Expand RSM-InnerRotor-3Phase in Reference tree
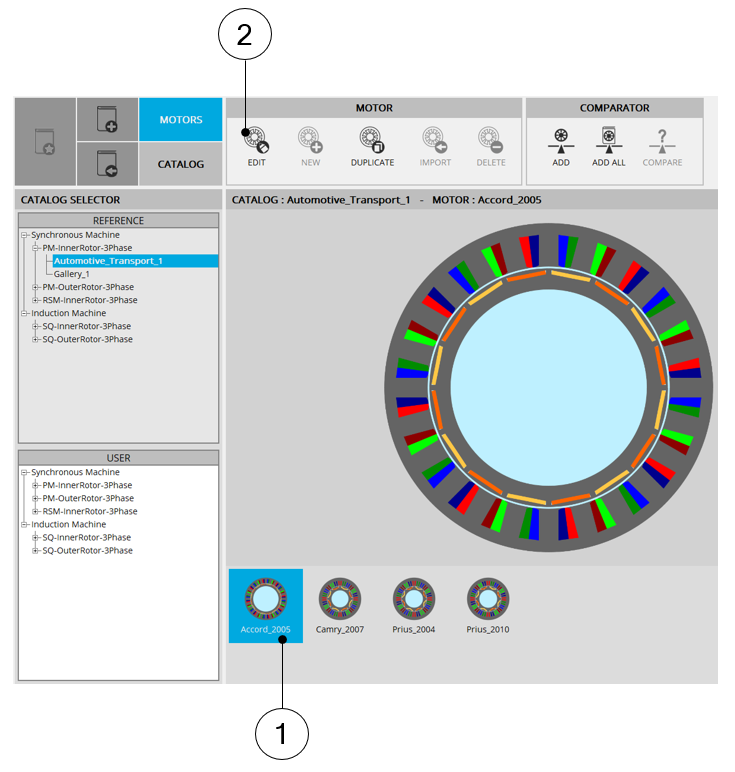Screen dimensions: 735x772 pyautogui.click(x=36, y=300)
